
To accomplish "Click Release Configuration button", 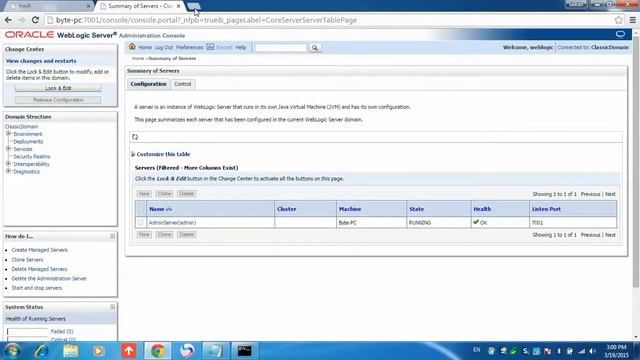I will (x=58, y=100).
